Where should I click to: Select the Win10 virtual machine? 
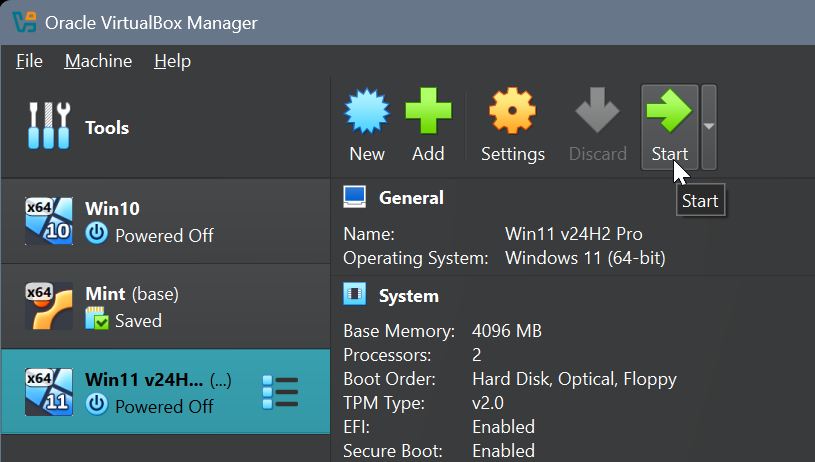(165, 221)
